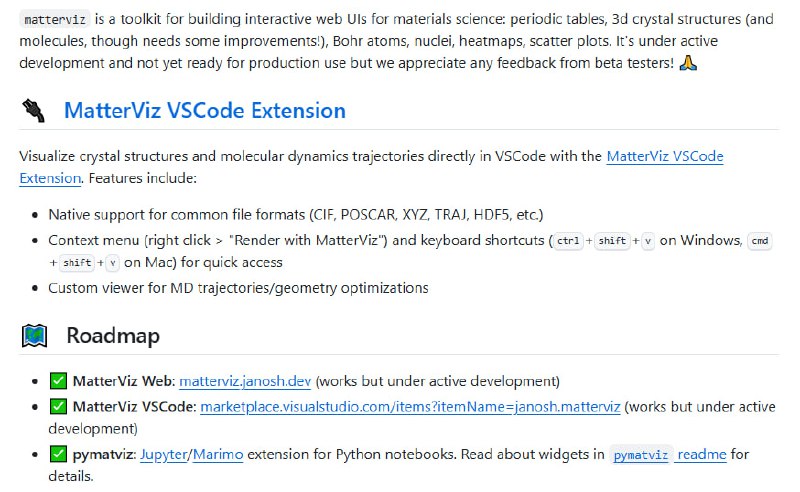The image size is (800, 492).
Task: Click the cmd key badge
Action: click(x=760, y=241)
